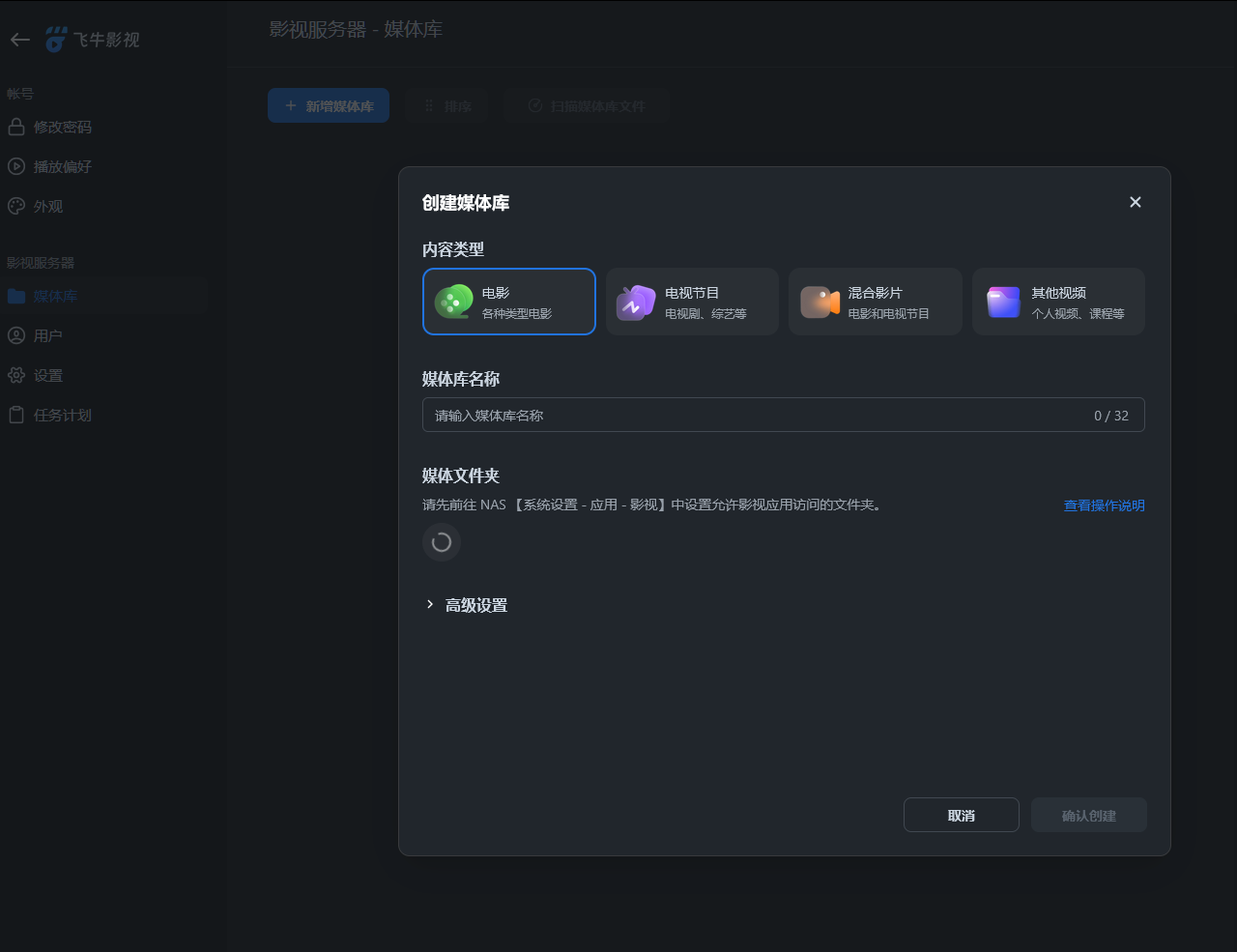This screenshot has height=952, width=1237.
Task: Open the 排序 option in toolbar
Action: (446, 105)
